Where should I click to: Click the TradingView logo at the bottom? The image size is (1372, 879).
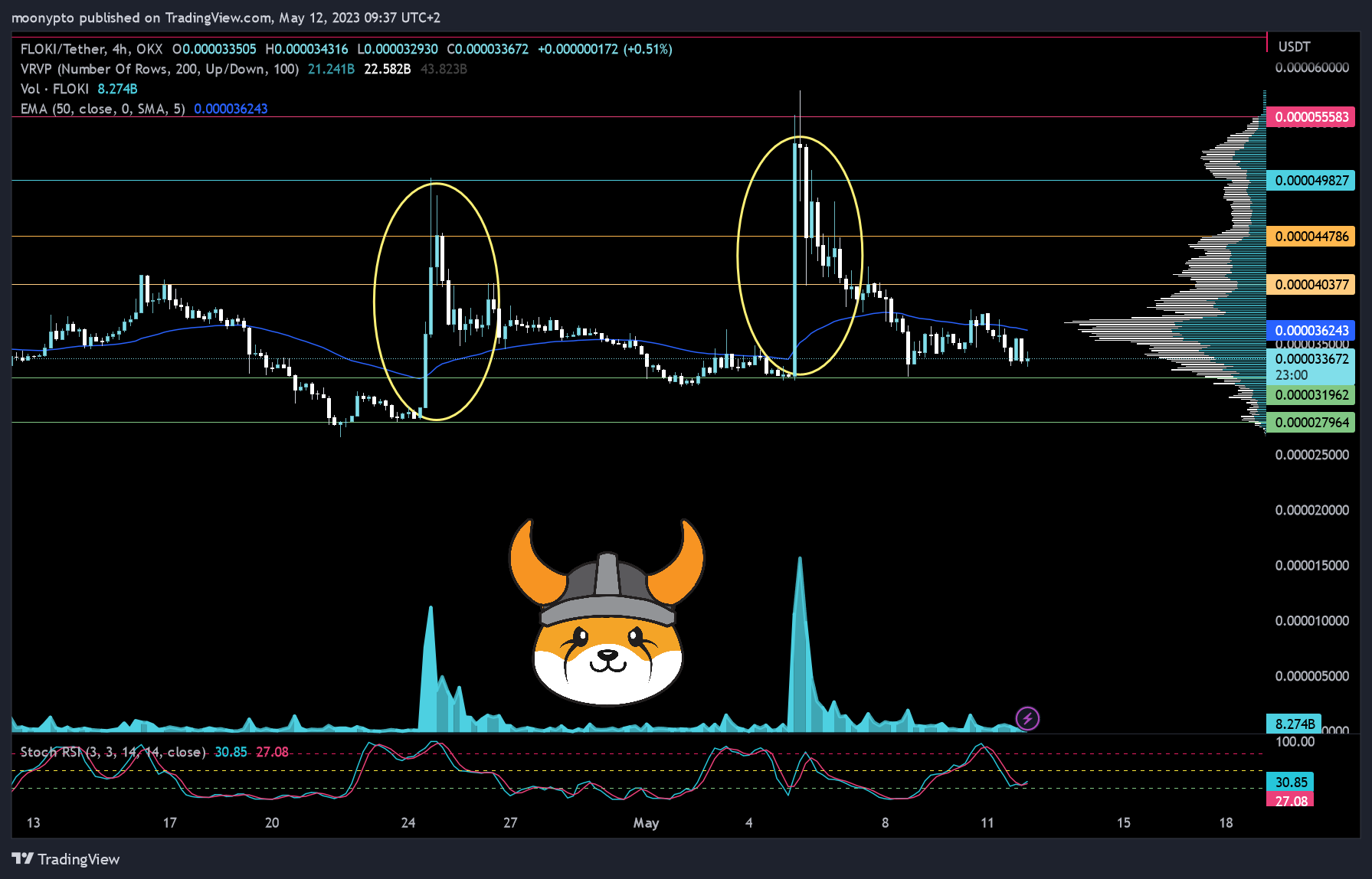tap(66, 859)
